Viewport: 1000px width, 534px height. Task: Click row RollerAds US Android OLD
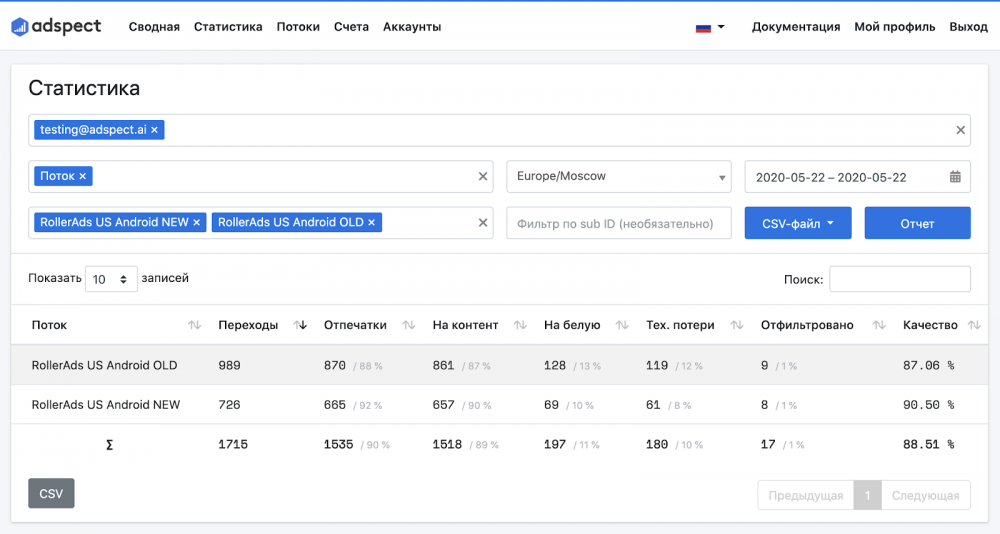[499, 365]
